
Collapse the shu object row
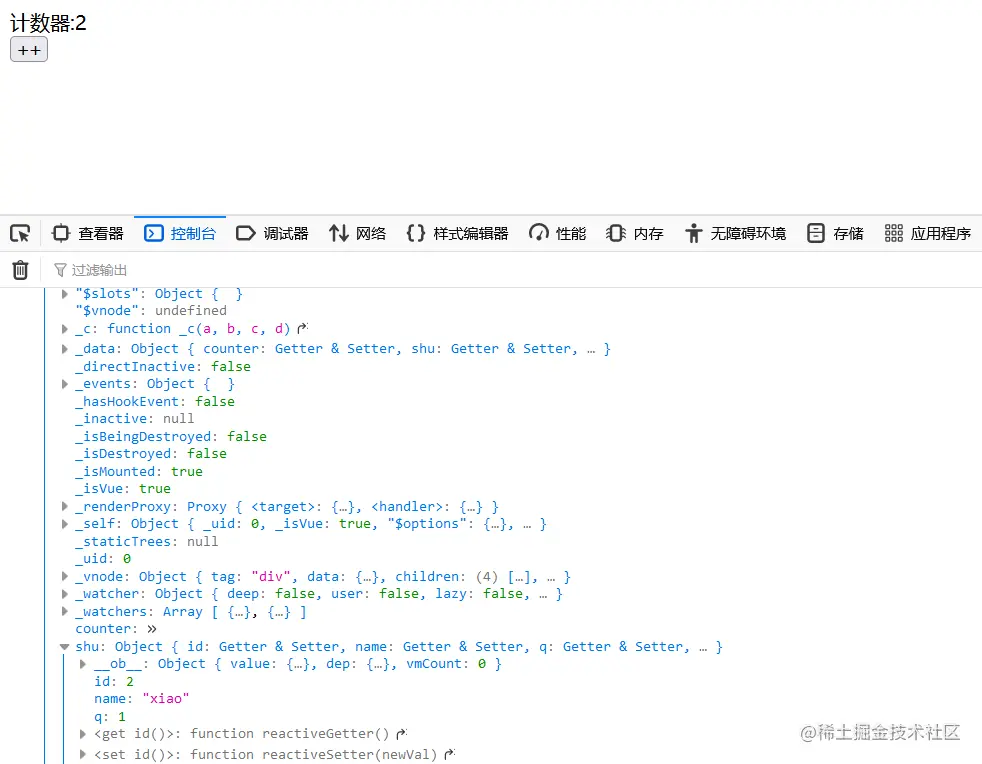(x=65, y=646)
